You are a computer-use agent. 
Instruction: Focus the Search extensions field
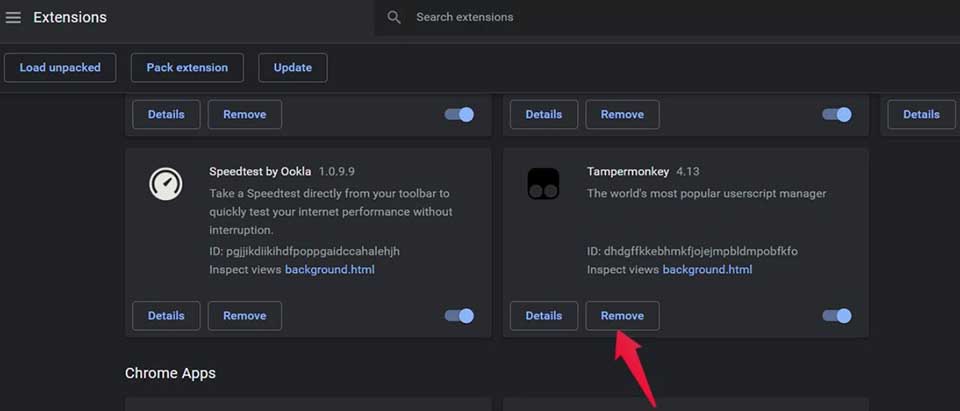click(x=667, y=17)
